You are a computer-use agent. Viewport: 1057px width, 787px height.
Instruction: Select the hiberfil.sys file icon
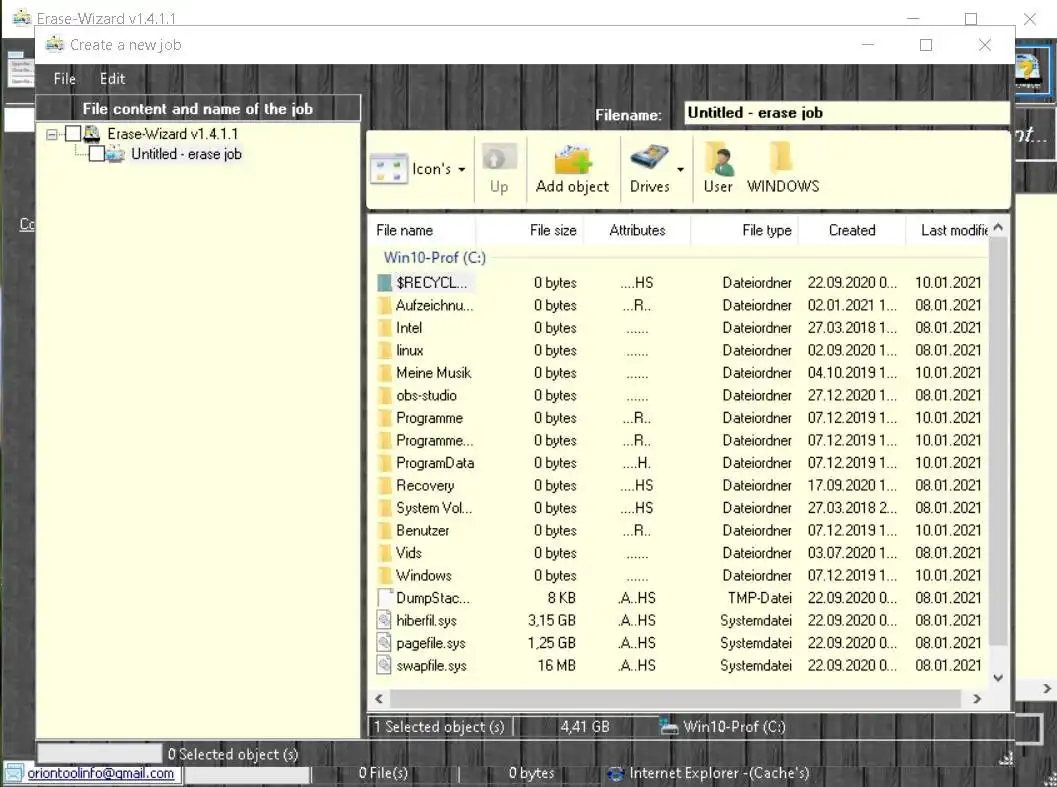coord(384,620)
